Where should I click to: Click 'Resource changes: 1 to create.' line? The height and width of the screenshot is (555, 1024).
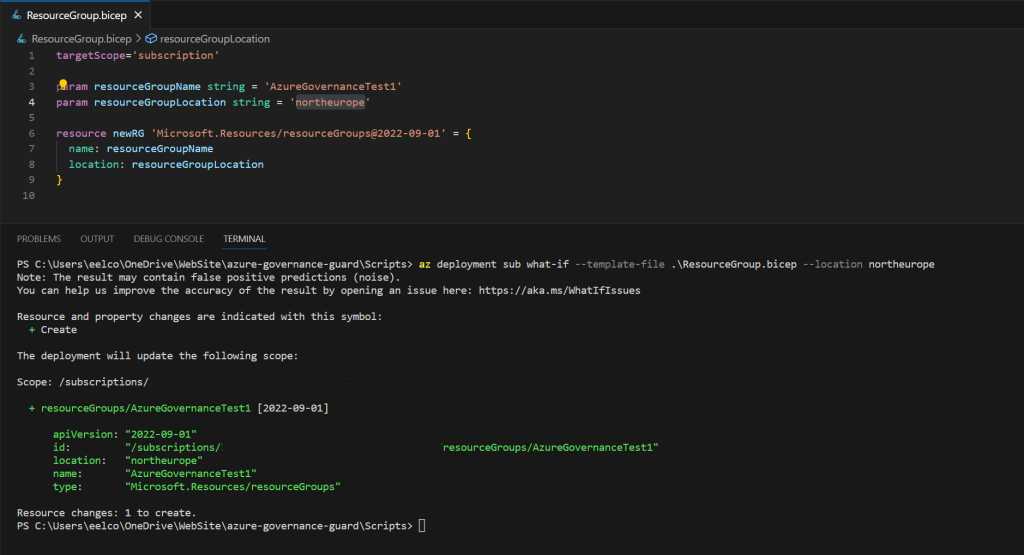coord(106,513)
